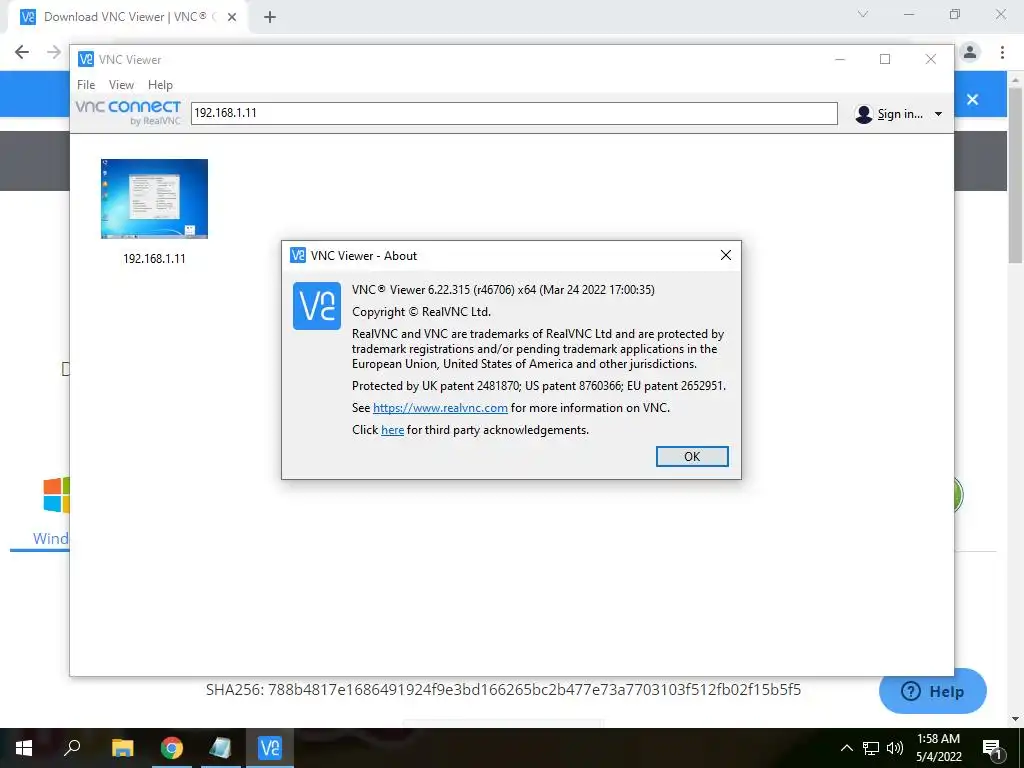This screenshot has width=1024, height=768.
Task: Click the VNC Viewer About dialog title icon
Action: (x=298, y=255)
